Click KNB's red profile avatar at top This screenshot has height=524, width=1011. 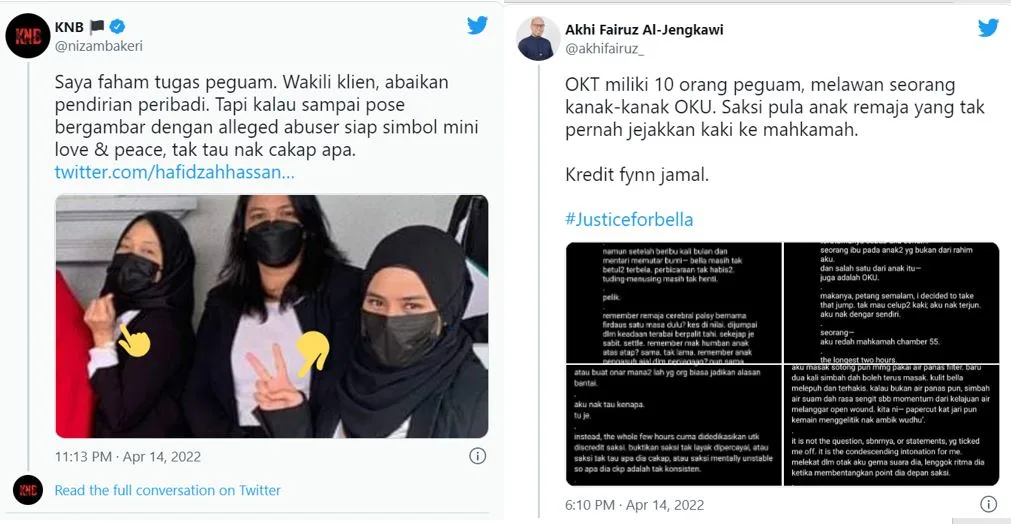coord(28,36)
